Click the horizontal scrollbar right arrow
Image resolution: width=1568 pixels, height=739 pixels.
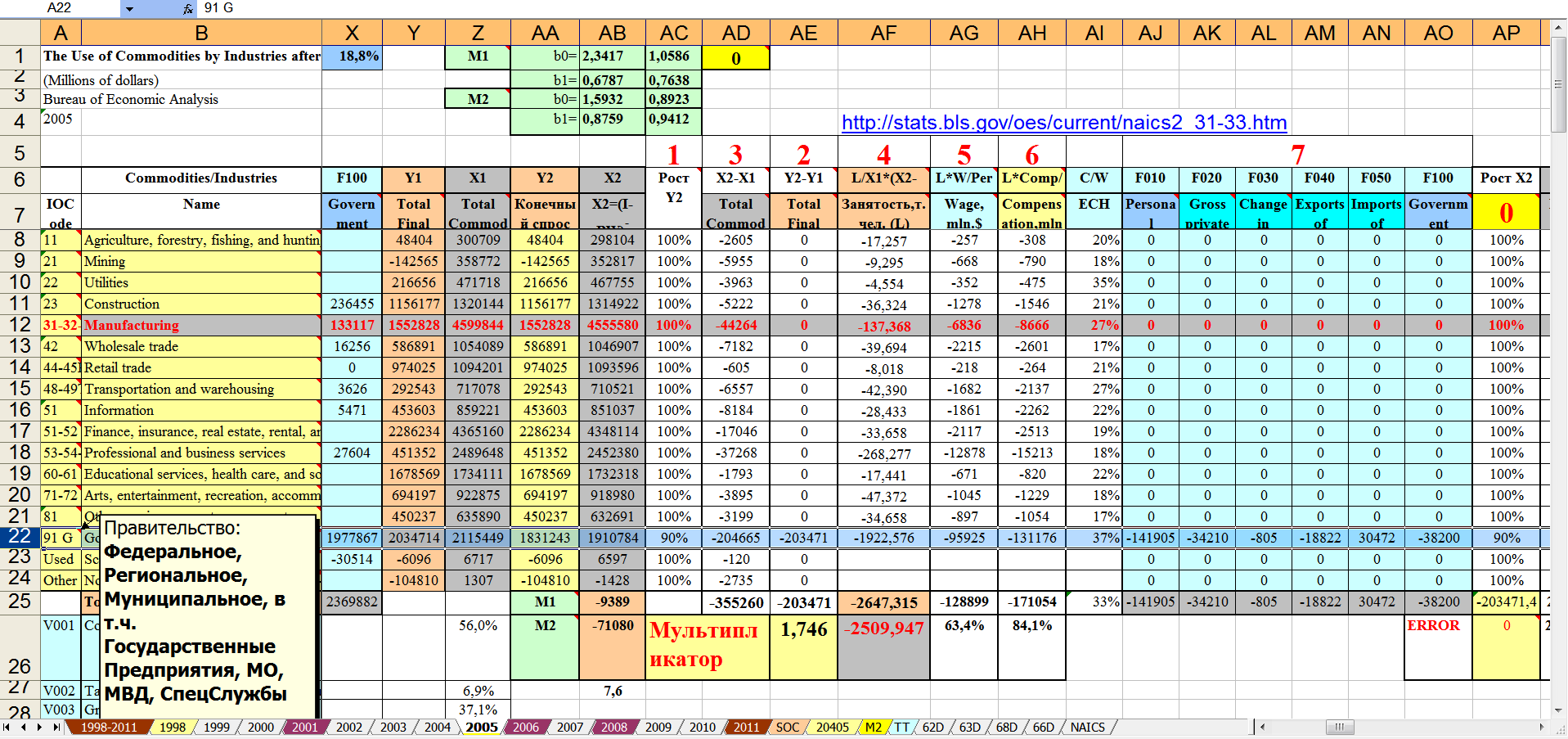1542,727
